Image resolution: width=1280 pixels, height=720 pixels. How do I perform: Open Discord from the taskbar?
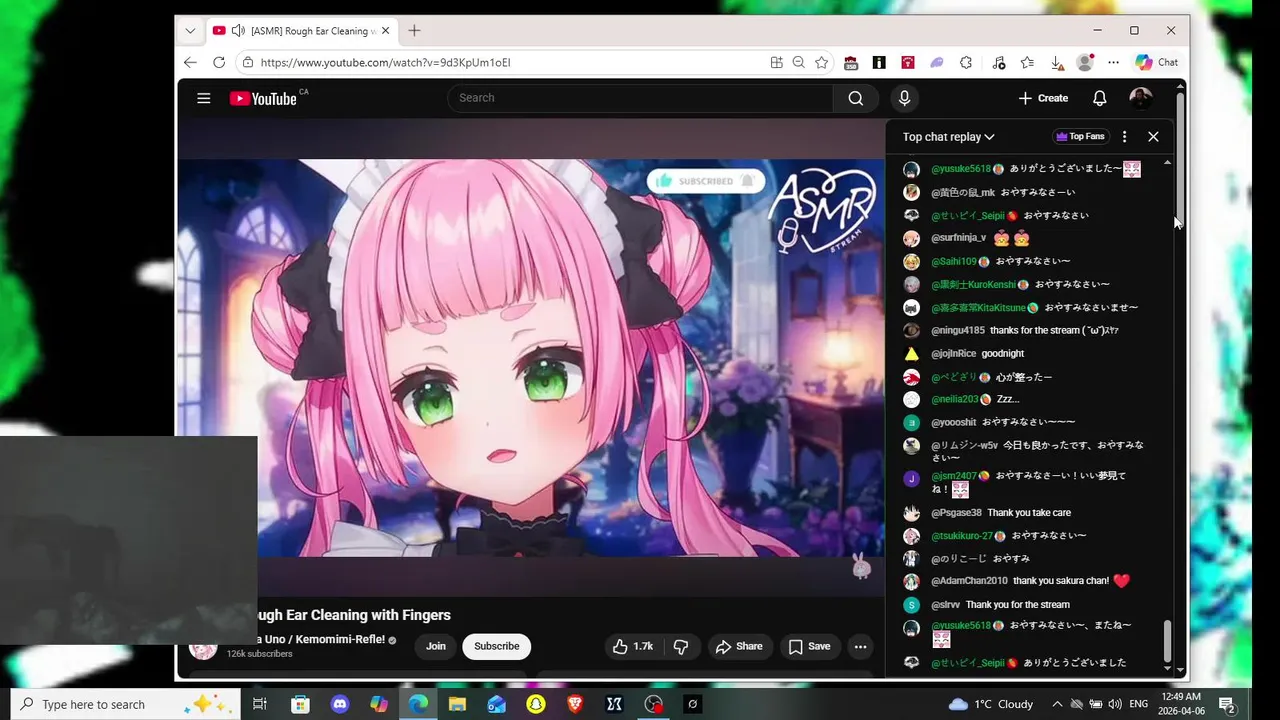[340, 704]
